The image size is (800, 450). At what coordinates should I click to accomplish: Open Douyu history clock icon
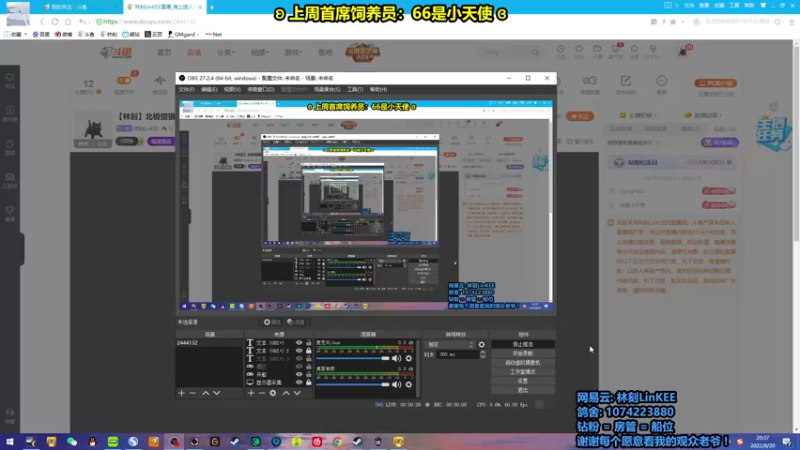click(561, 49)
